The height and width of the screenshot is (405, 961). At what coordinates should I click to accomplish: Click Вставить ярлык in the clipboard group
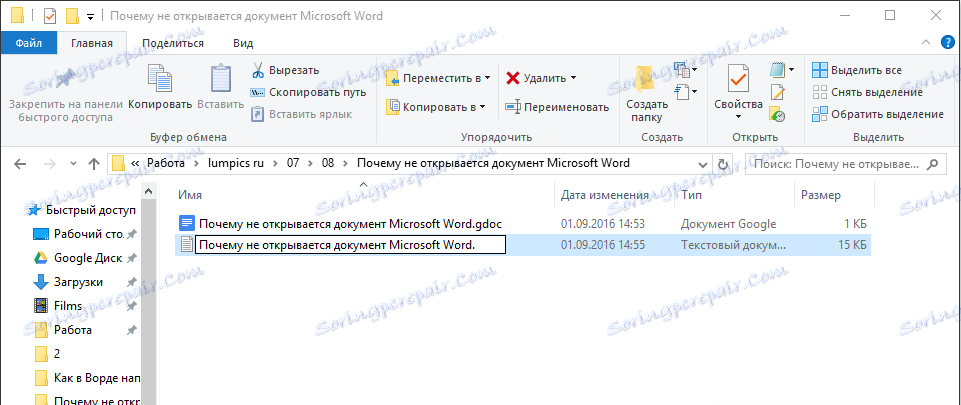[x=301, y=114]
